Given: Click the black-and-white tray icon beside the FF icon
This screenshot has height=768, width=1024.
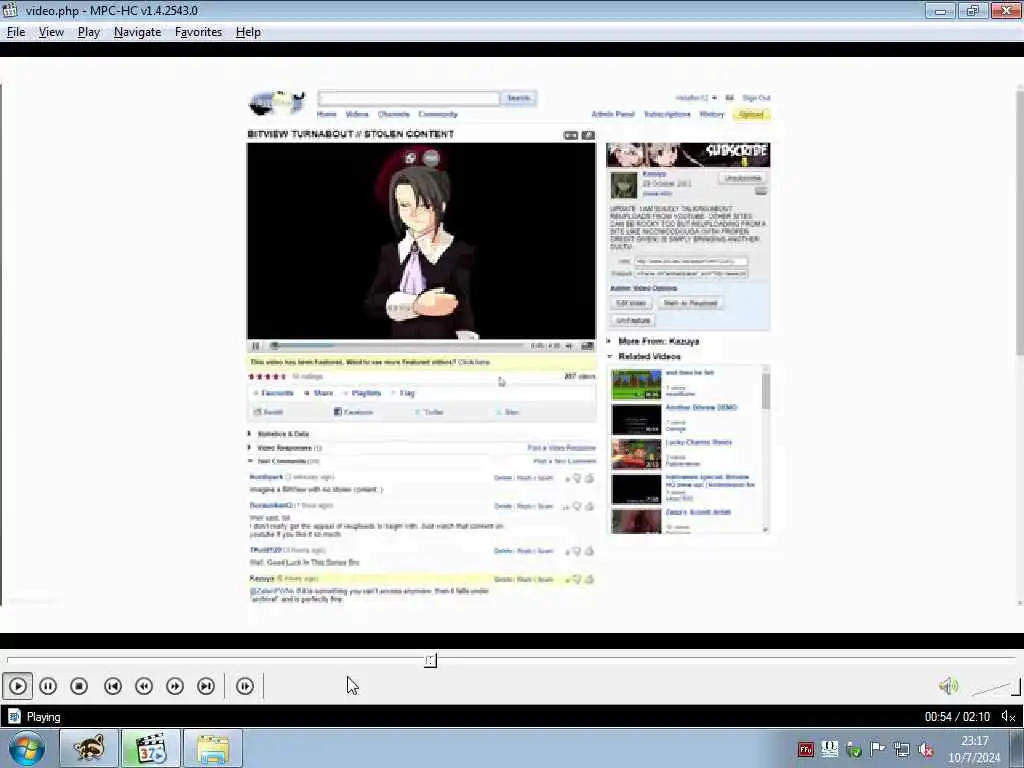Looking at the screenshot, I should point(829,749).
